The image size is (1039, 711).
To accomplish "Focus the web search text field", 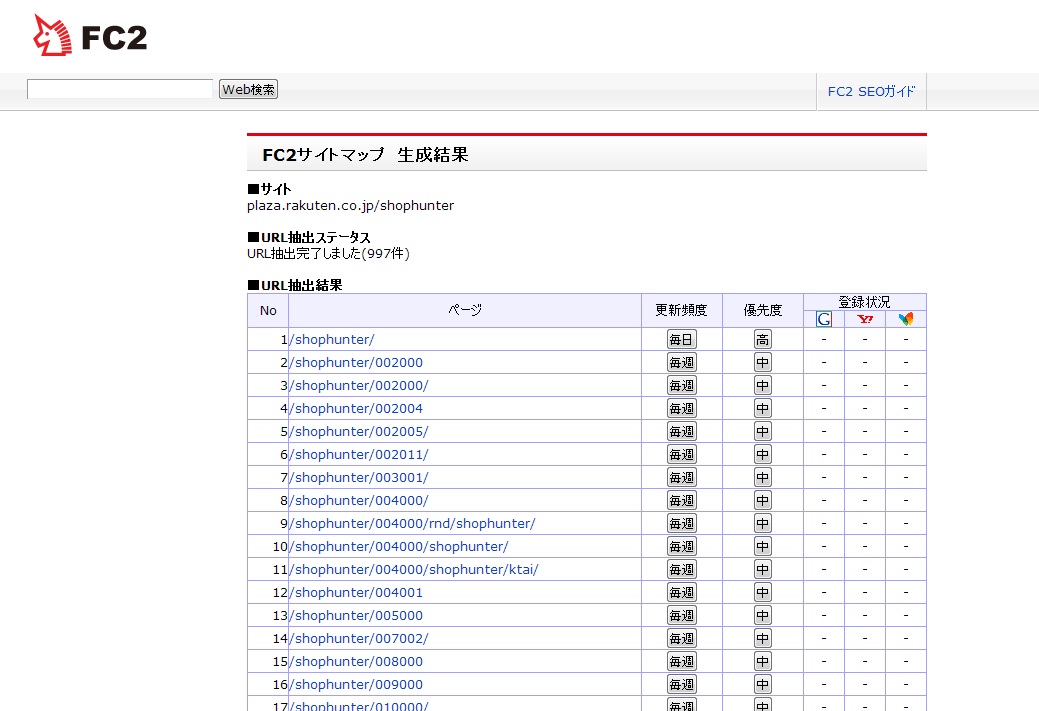I will click(120, 90).
